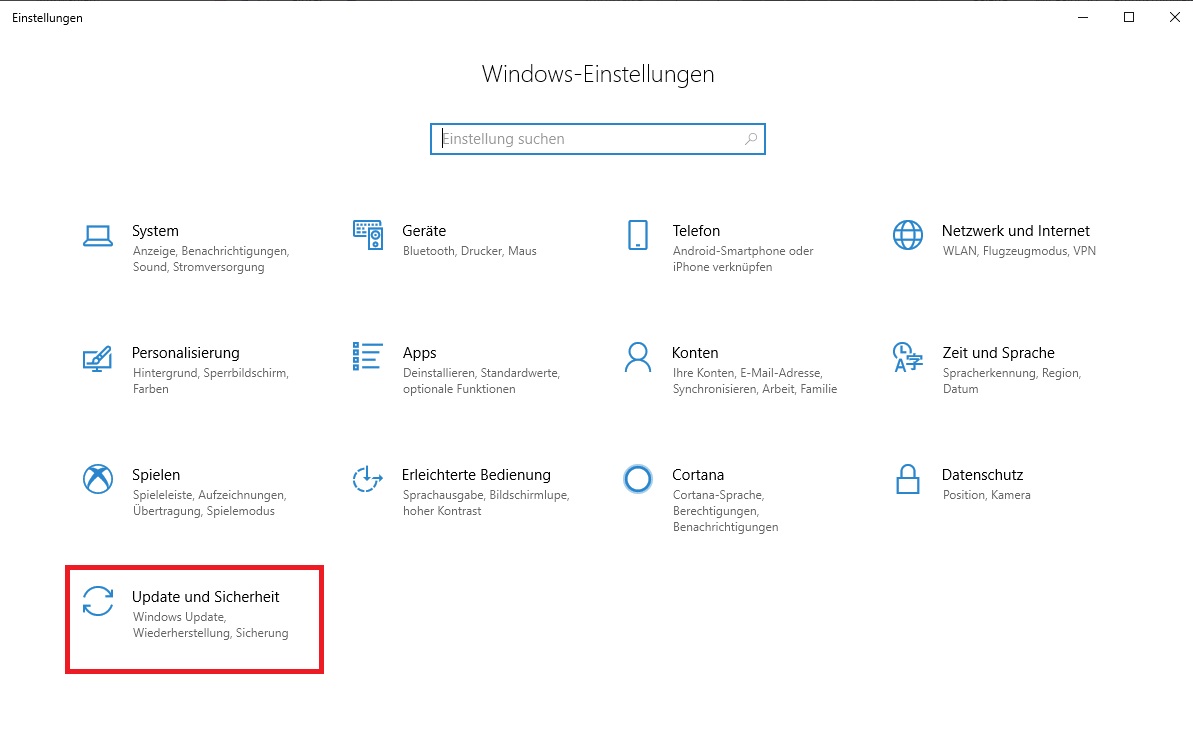Click the Erleichterte Bedienung icon
The height and width of the screenshot is (752, 1193).
pyautogui.click(x=367, y=479)
